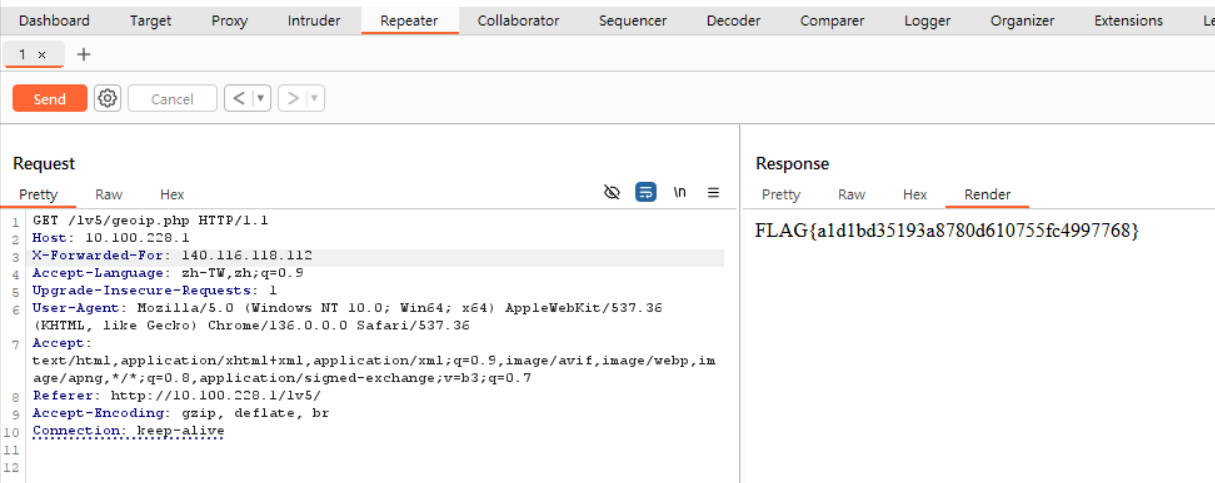Switch to Organizer tab
The width and height of the screenshot is (1215, 483).
click(1022, 20)
